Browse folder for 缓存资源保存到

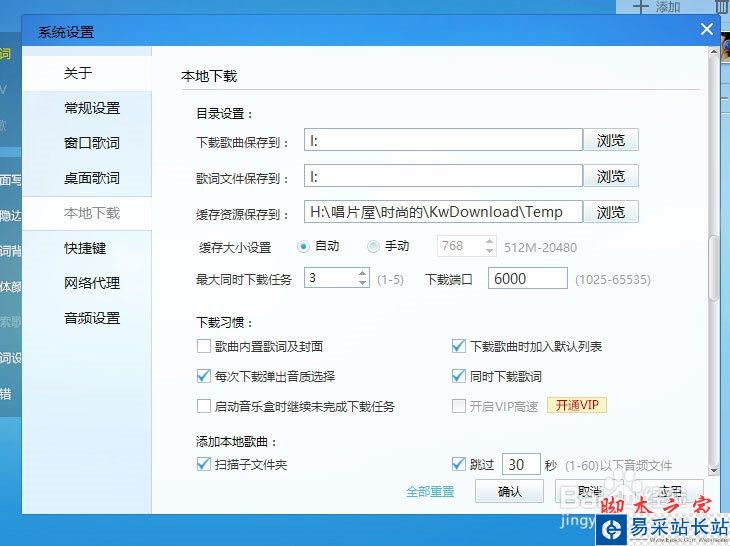point(611,212)
